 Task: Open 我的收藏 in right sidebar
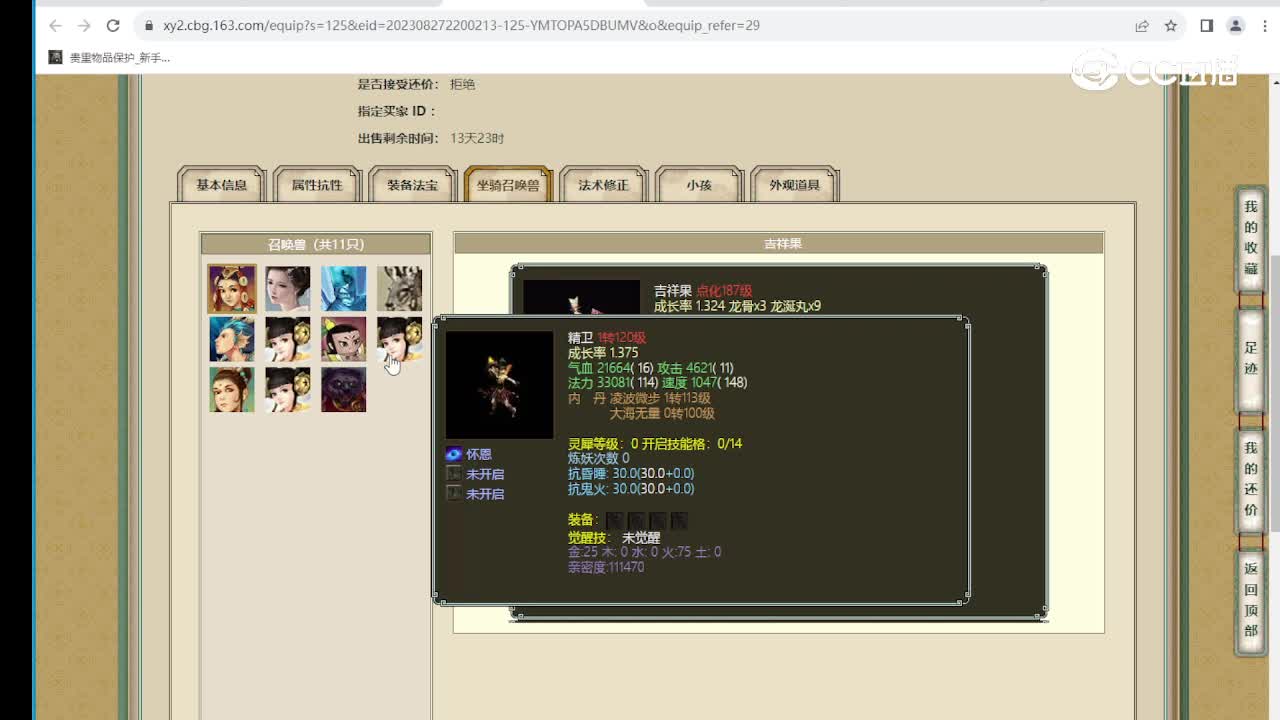pos(1251,238)
